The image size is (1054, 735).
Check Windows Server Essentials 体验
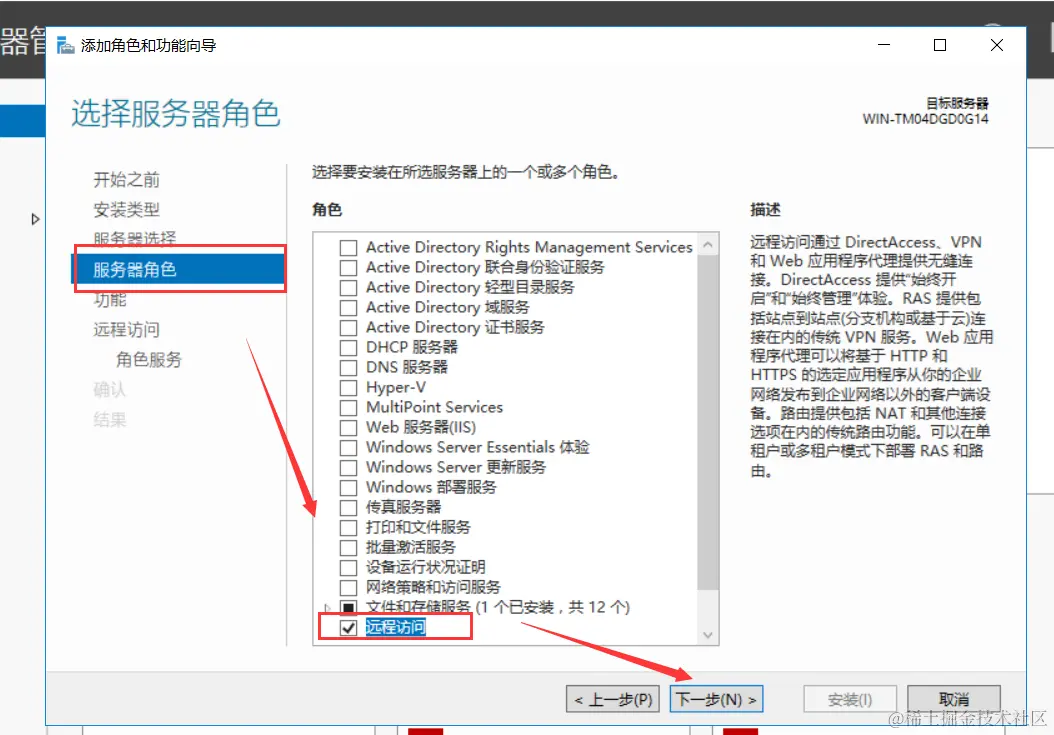(348, 448)
